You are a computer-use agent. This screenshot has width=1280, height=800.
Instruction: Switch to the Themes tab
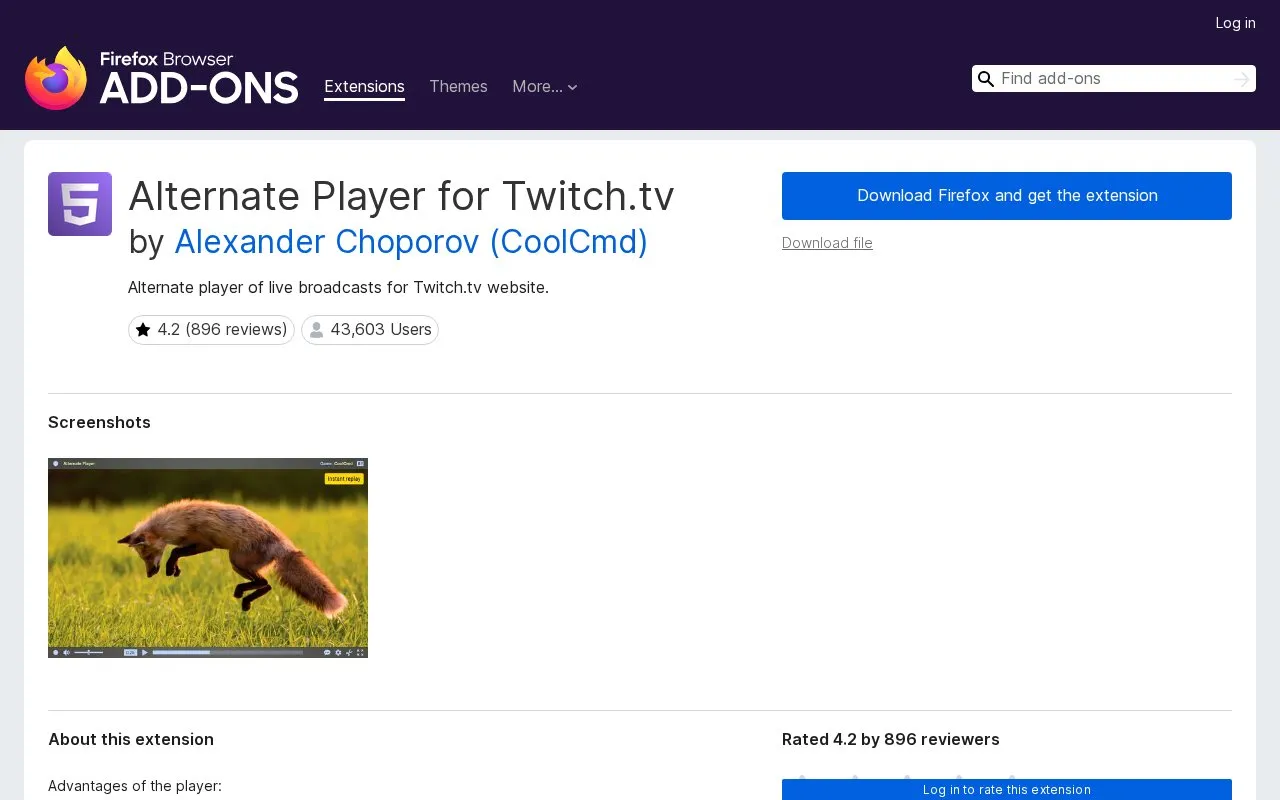coord(458,87)
